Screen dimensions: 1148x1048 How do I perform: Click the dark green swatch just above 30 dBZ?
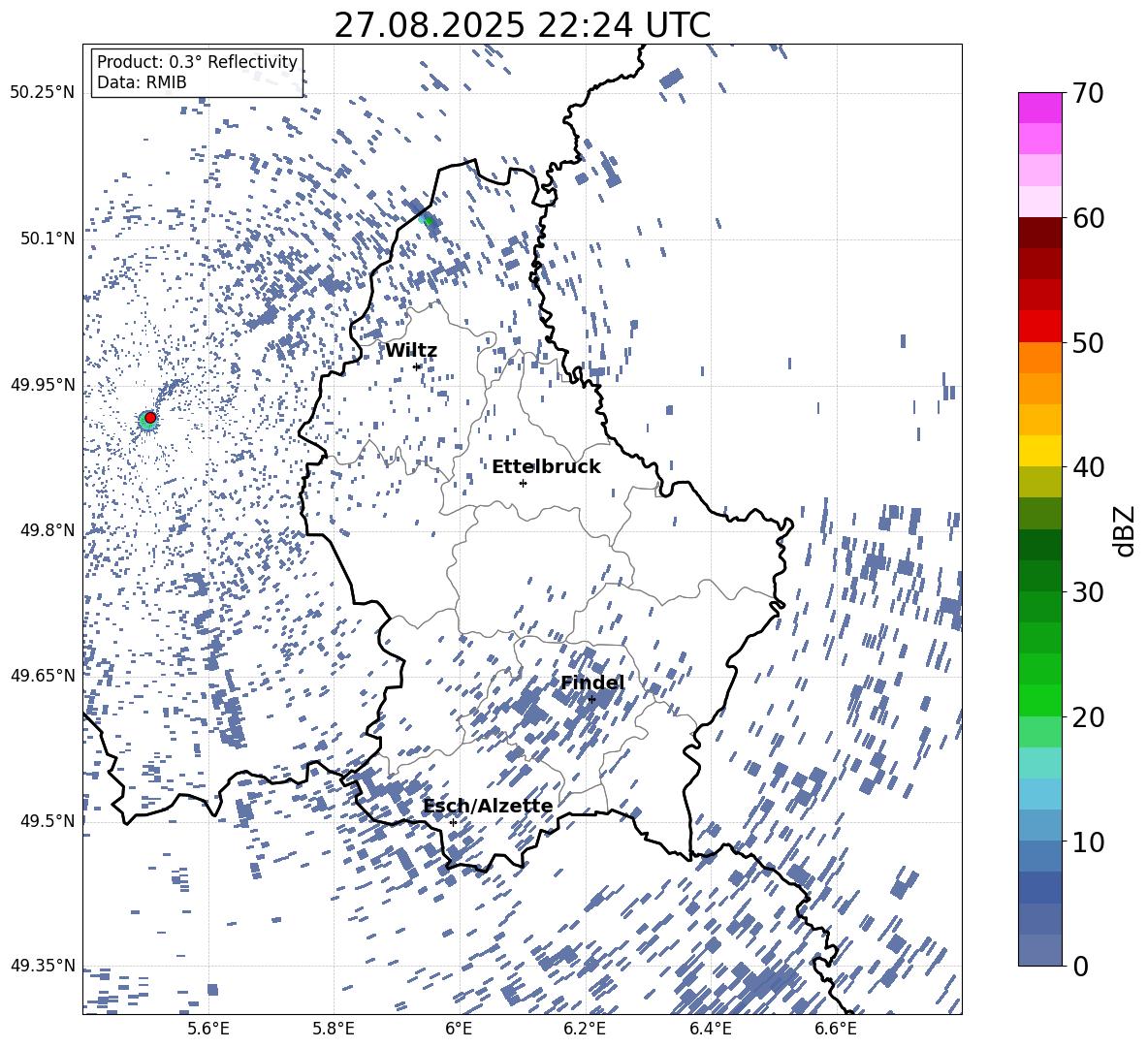(1039, 576)
